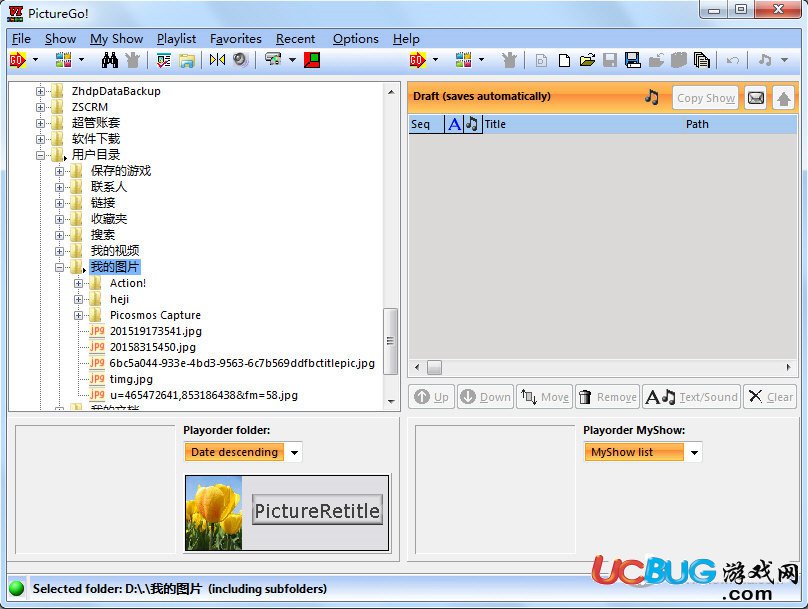Expand the Action! folder node
The width and height of the screenshot is (808, 609).
tap(78, 283)
